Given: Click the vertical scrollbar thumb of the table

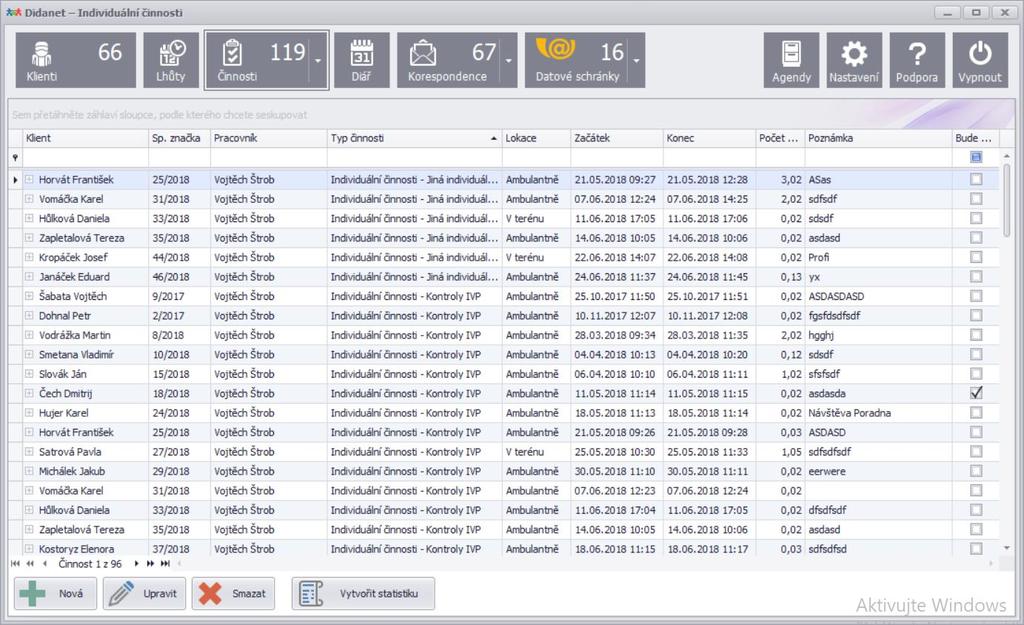Looking at the screenshot, I should (x=1006, y=199).
